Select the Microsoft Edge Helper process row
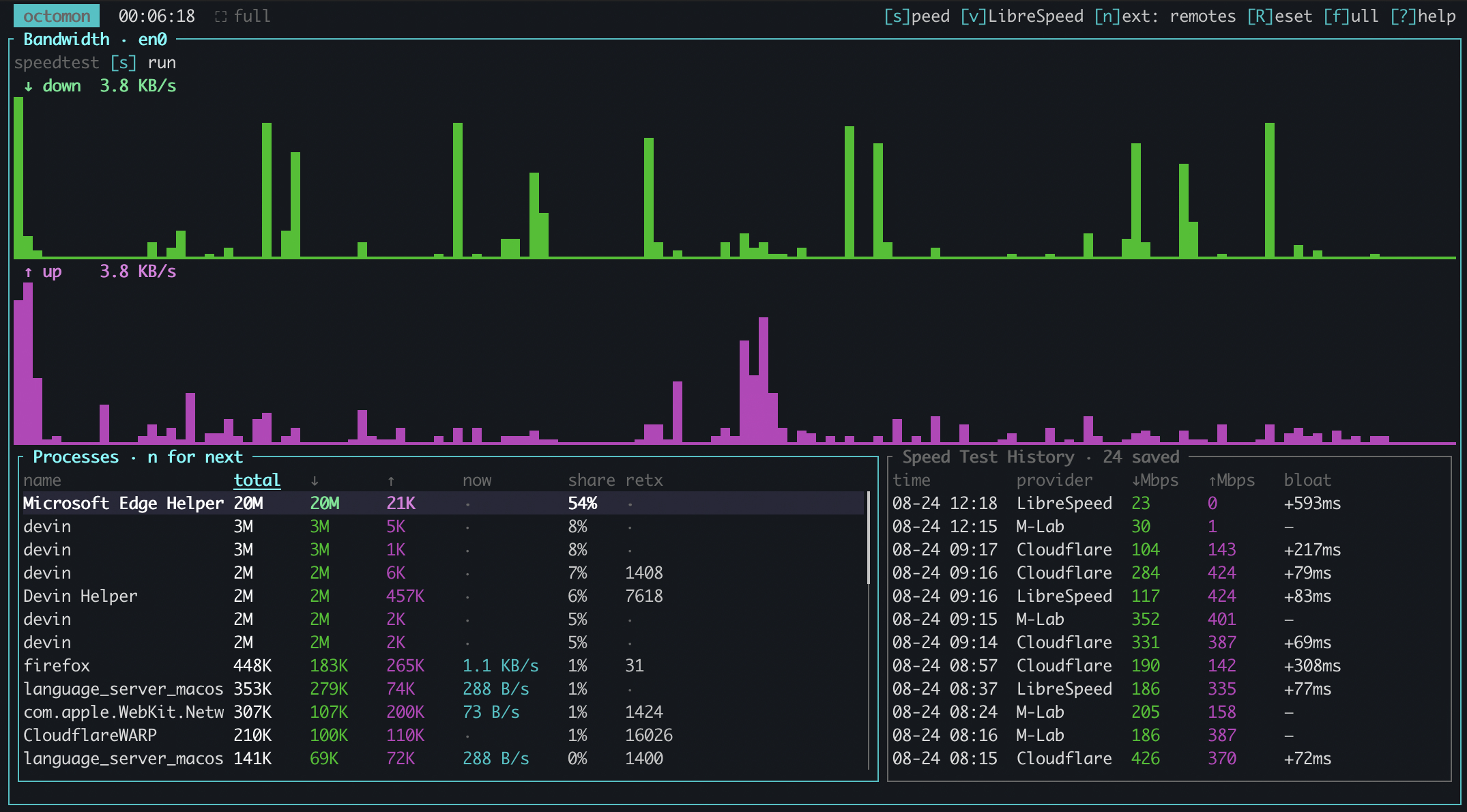 coord(444,504)
